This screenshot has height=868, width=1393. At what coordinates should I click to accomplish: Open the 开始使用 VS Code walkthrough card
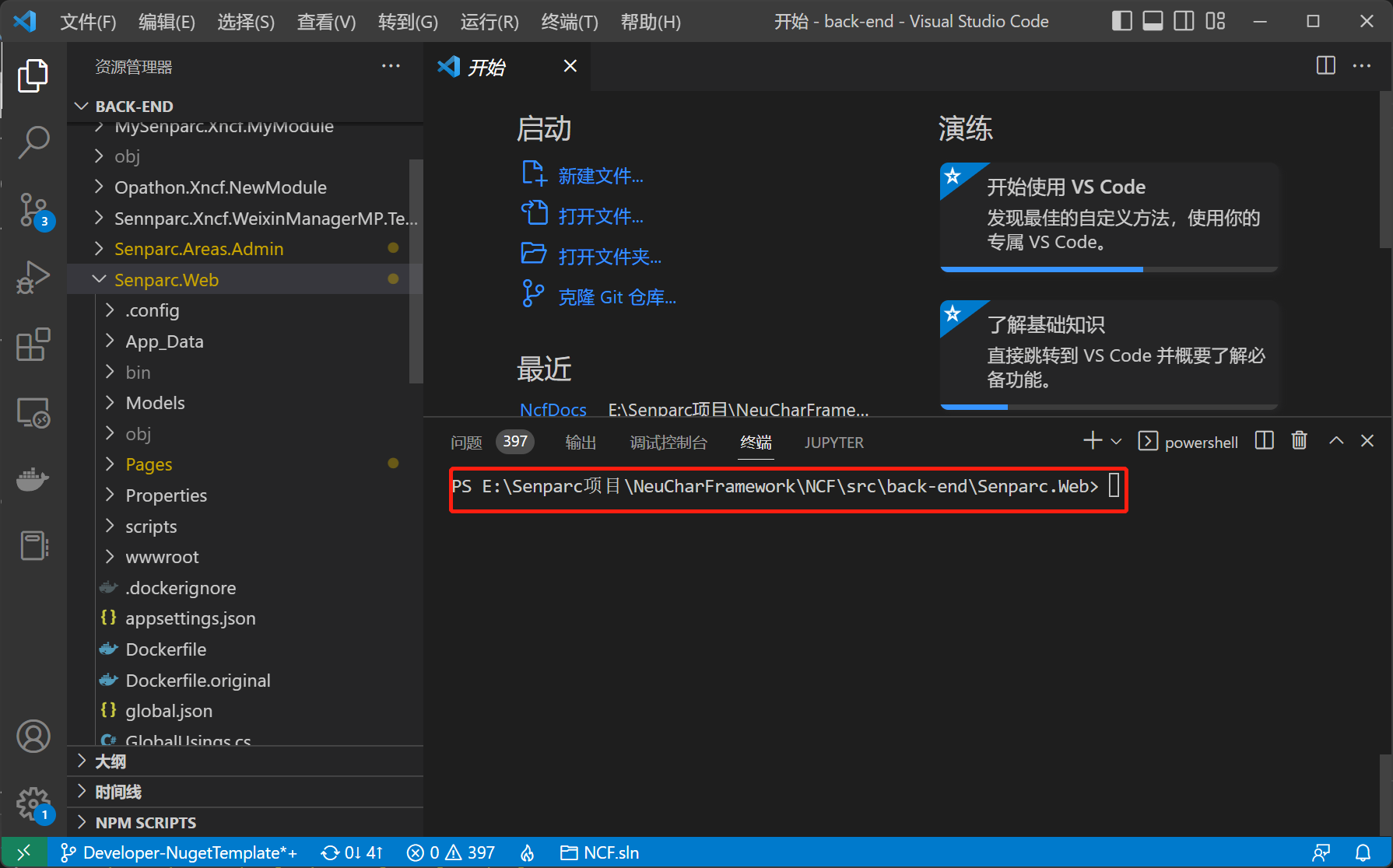point(1109,217)
